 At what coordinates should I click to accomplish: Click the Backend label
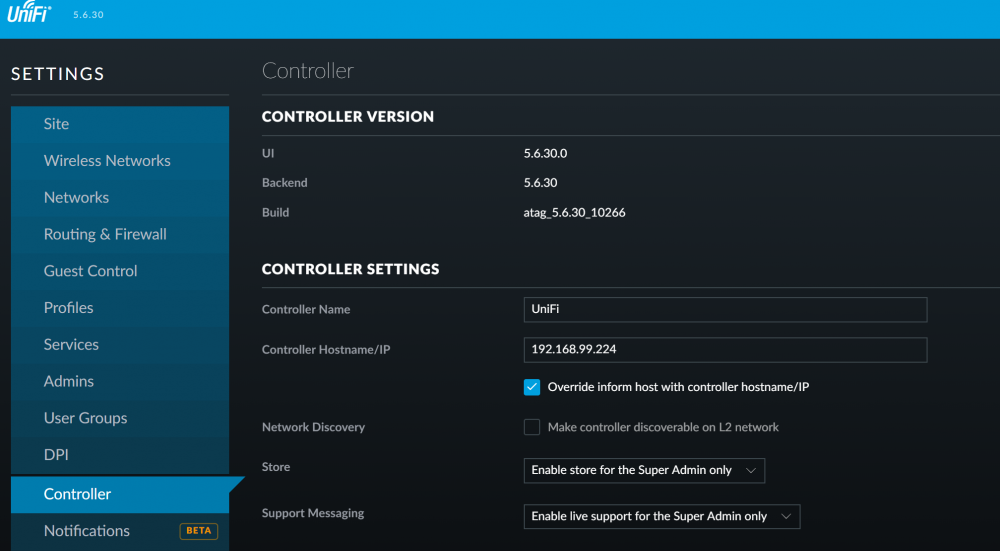pyautogui.click(x=284, y=182)
